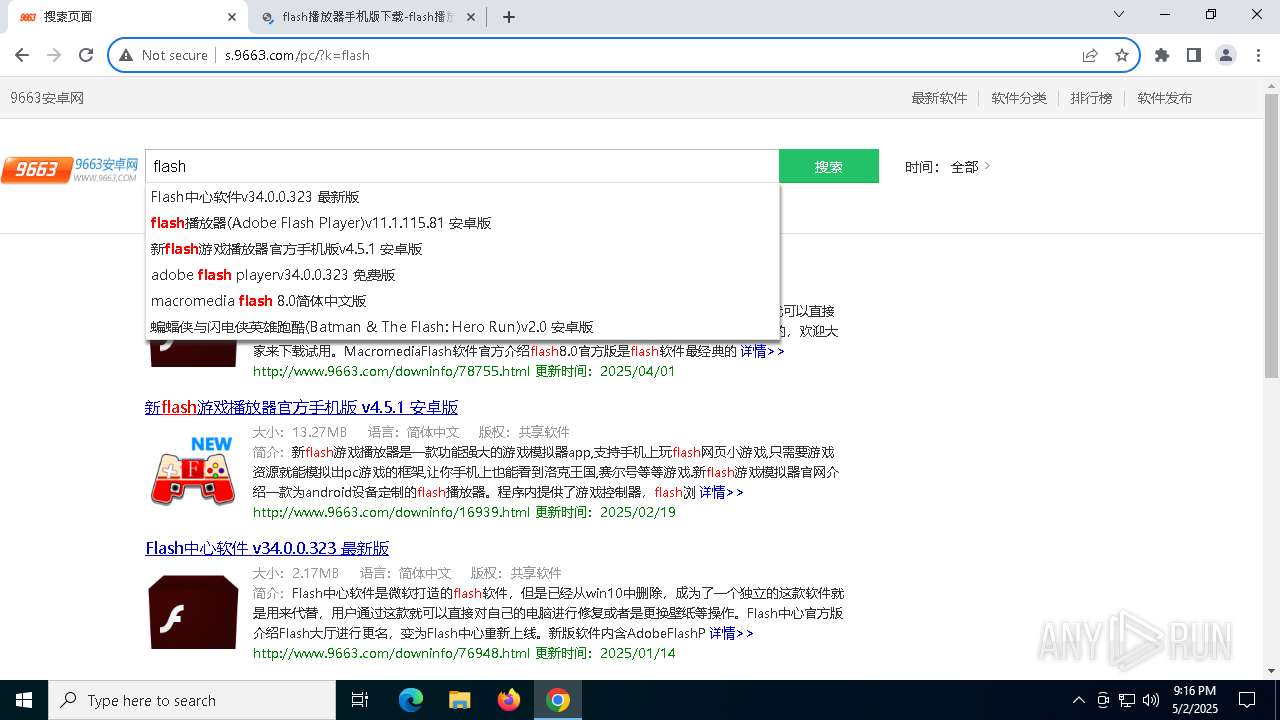Open the 最新软件 menu item
The width and height of the screenshot is (1280, 720).
(939, 98)
